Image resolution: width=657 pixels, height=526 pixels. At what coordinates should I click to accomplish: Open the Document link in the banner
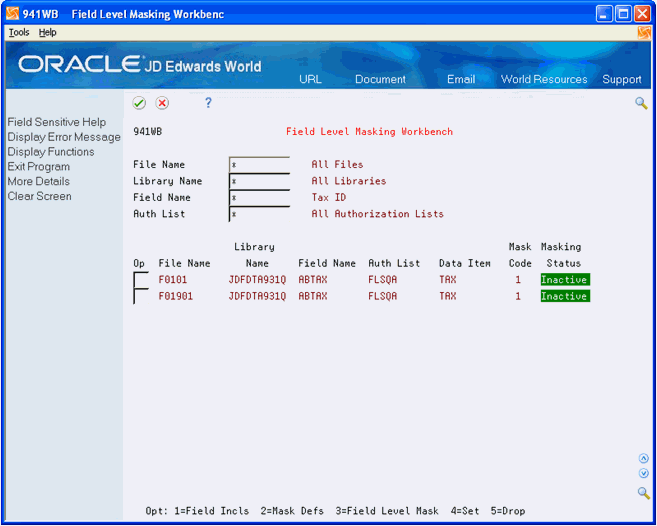(x=380, y=79)
